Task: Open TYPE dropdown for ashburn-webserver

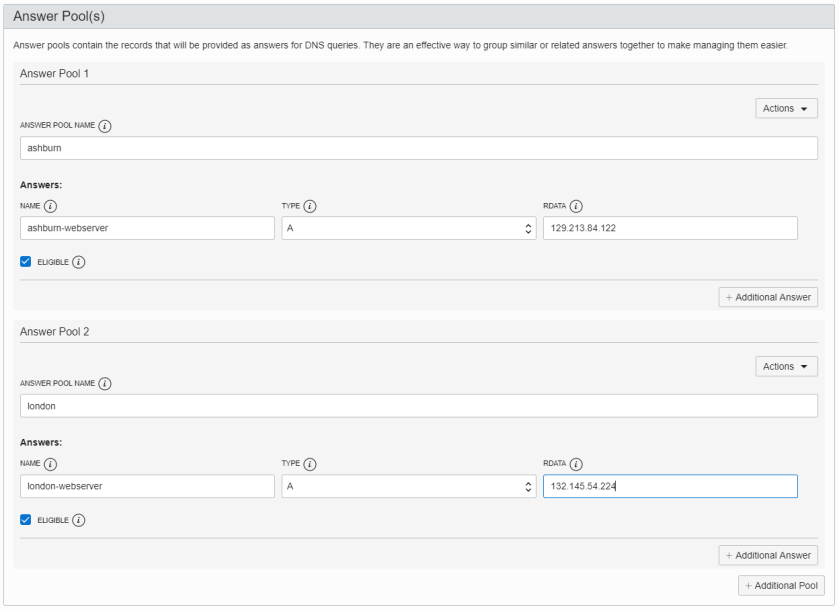Action: 408,229
